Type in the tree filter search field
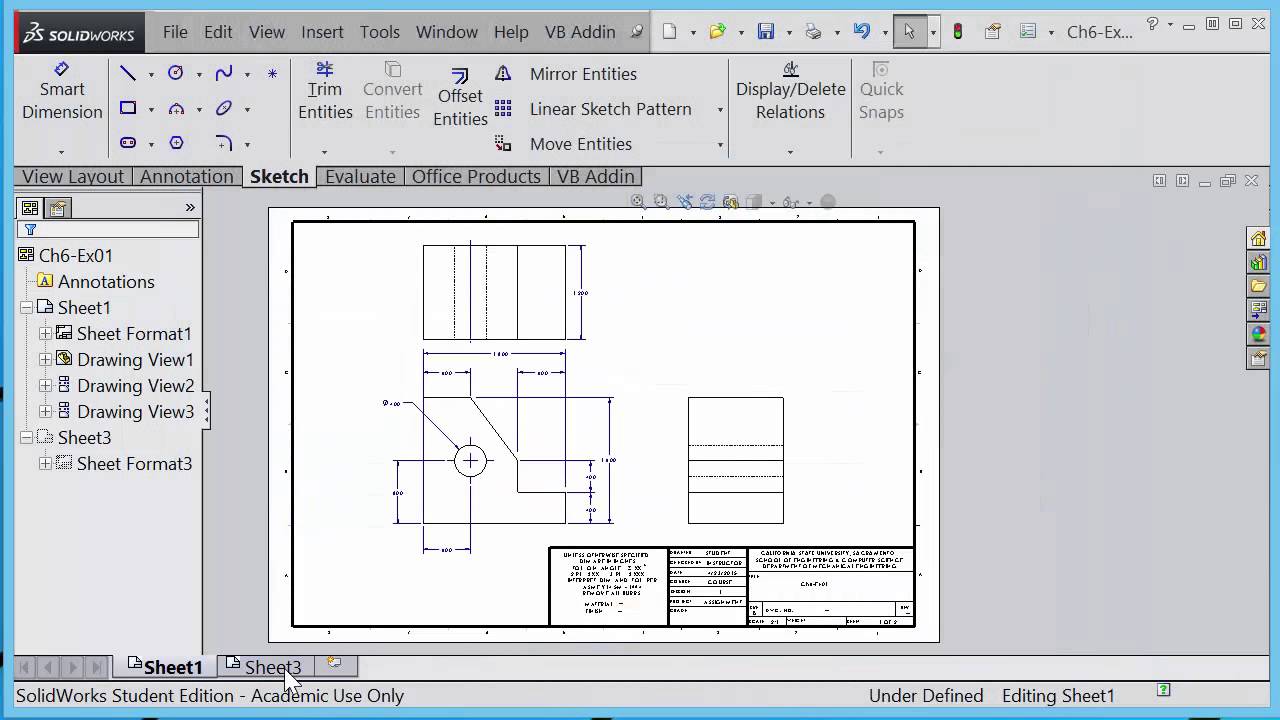 [110, 229]
